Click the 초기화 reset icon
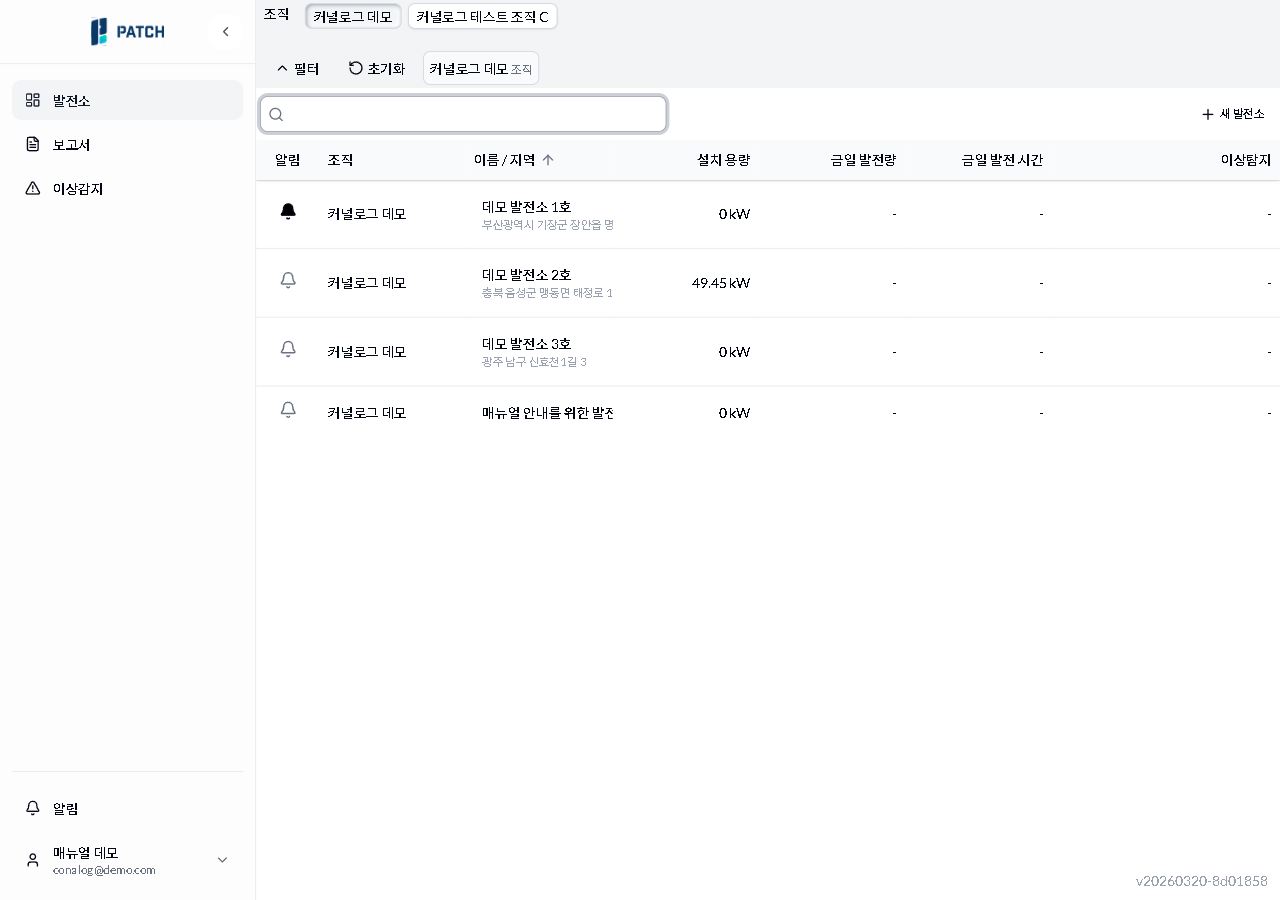1280x900 pixels. coord(354,67)
